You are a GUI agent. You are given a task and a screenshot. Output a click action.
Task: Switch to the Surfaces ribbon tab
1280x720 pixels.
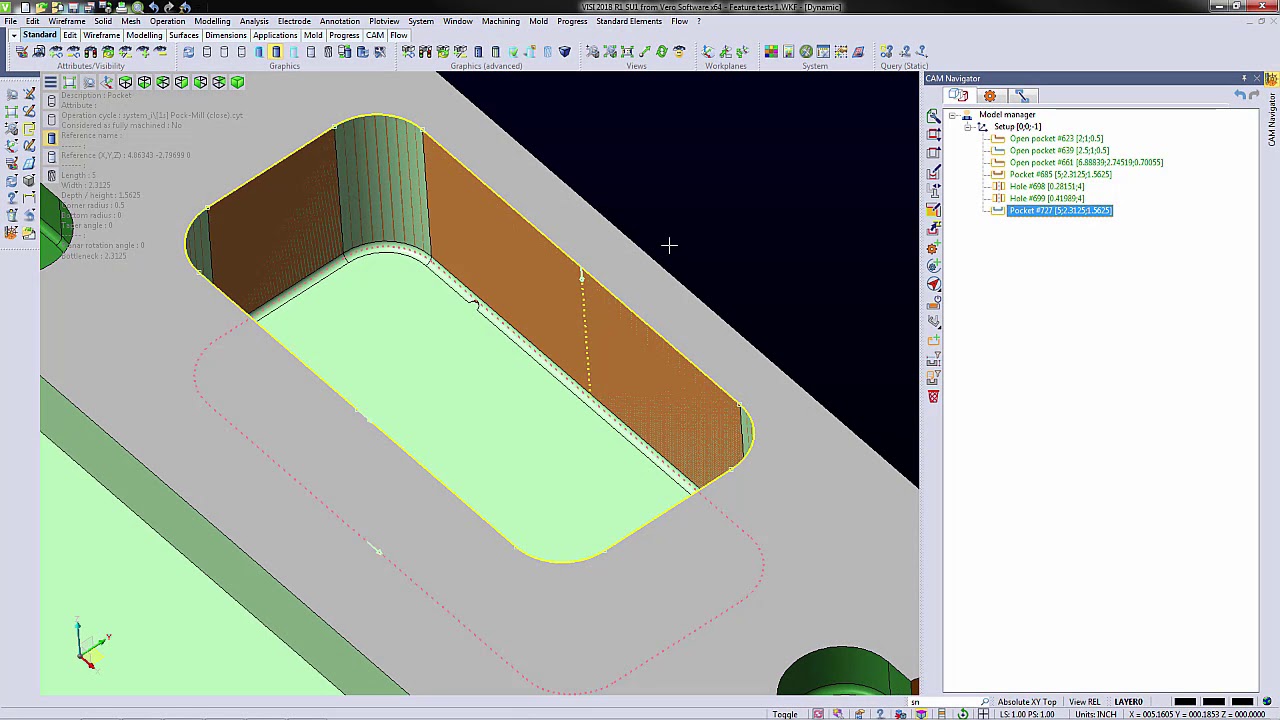coord(184,35)
